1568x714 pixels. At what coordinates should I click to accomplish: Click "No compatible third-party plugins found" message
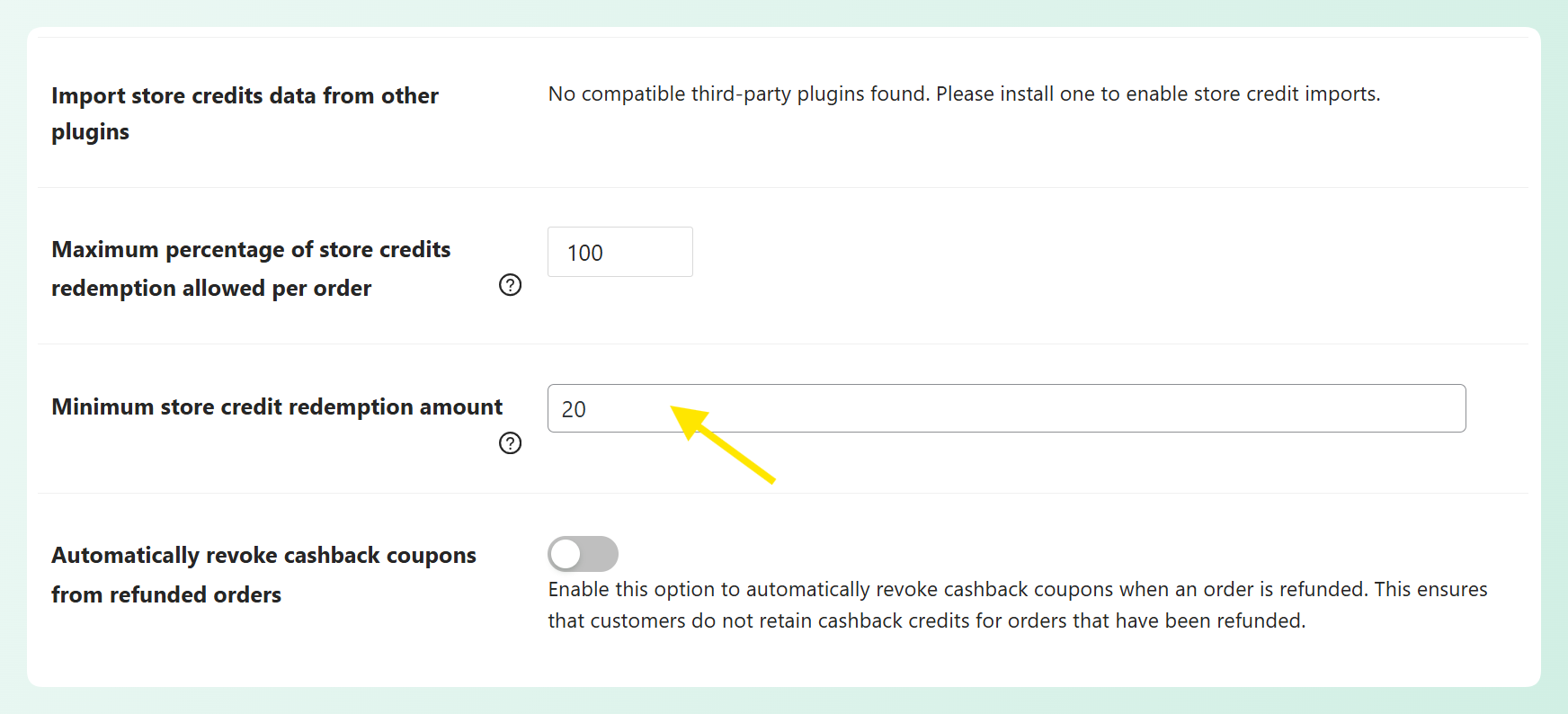[x=738, y=94]
